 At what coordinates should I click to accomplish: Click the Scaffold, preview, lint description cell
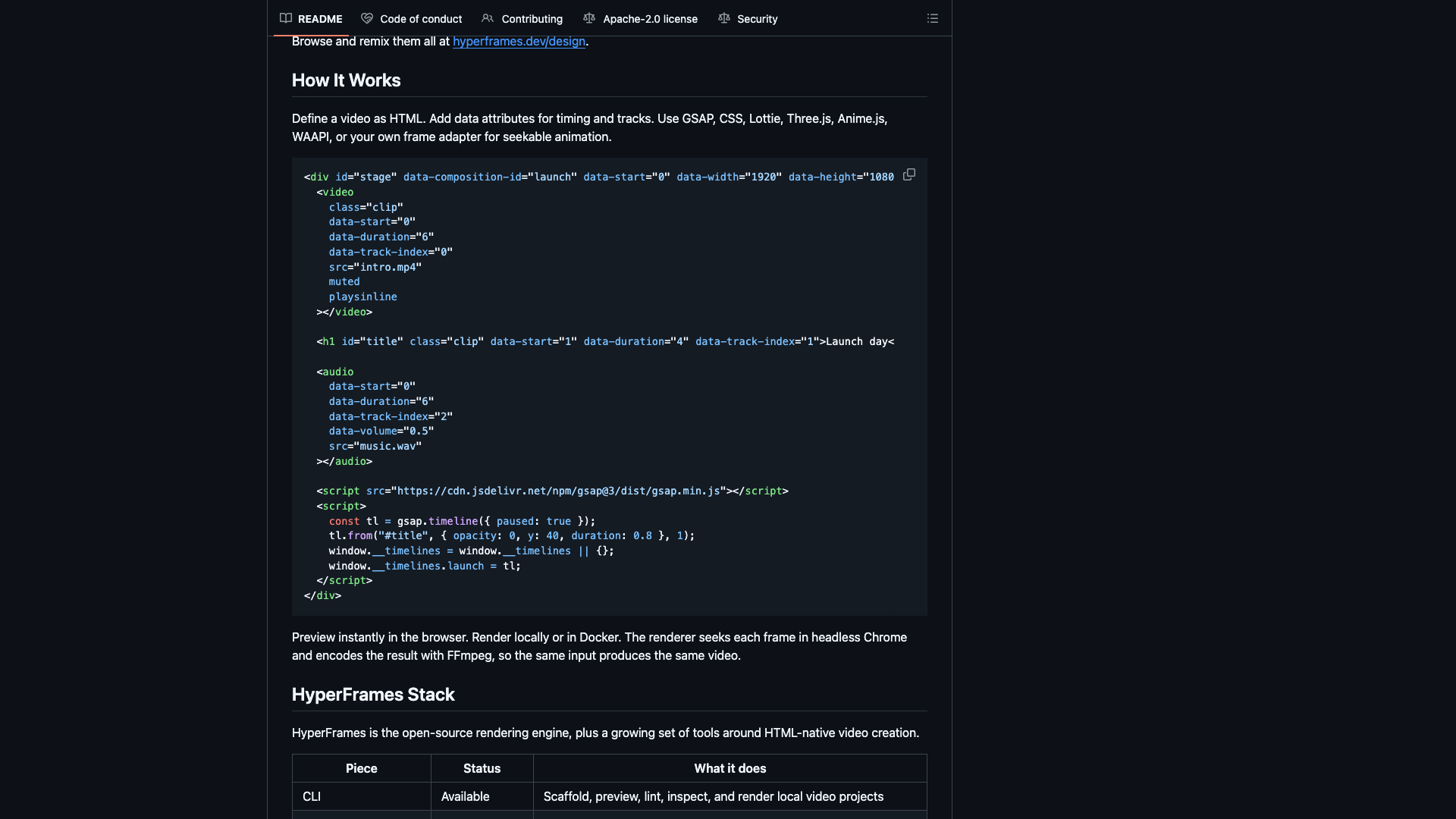click(730, 796)
